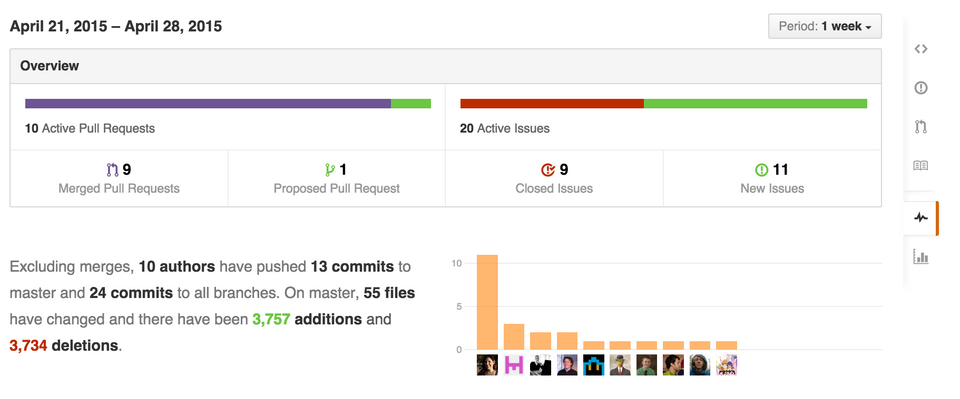Click the top contributor's avatar thumbnail

coord(487,365)
